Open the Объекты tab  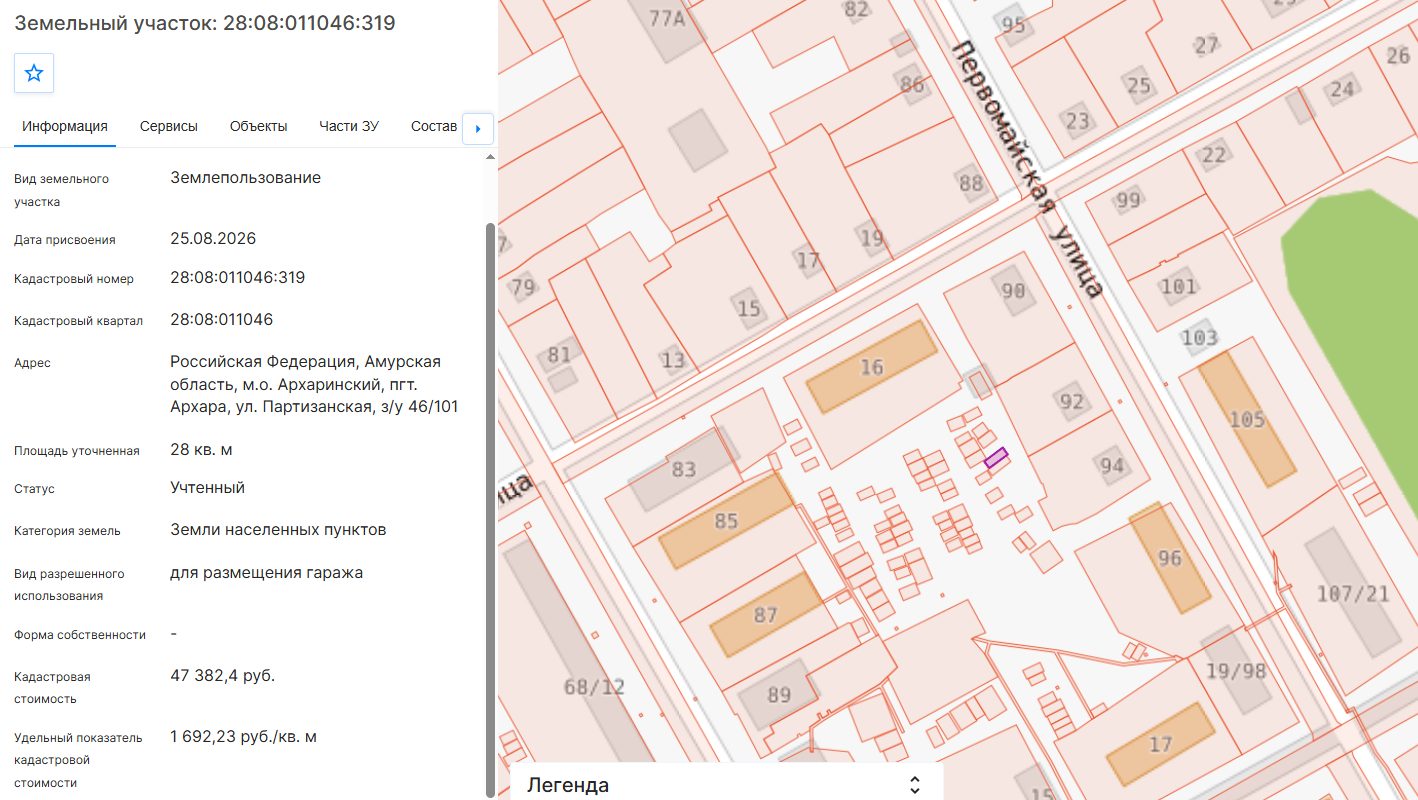[259, 126]
